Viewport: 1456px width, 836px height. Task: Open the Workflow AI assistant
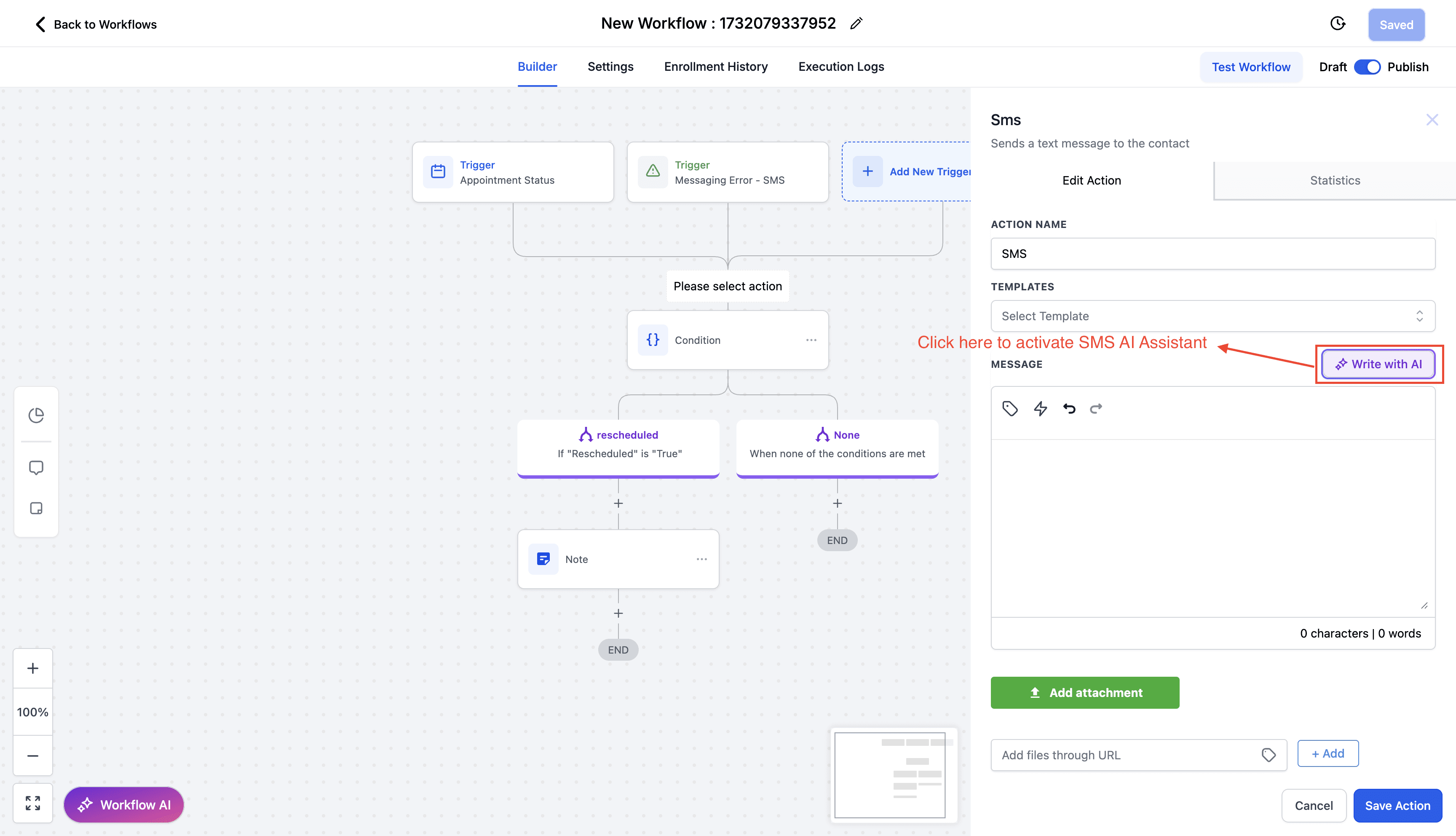tap(124, 804)
